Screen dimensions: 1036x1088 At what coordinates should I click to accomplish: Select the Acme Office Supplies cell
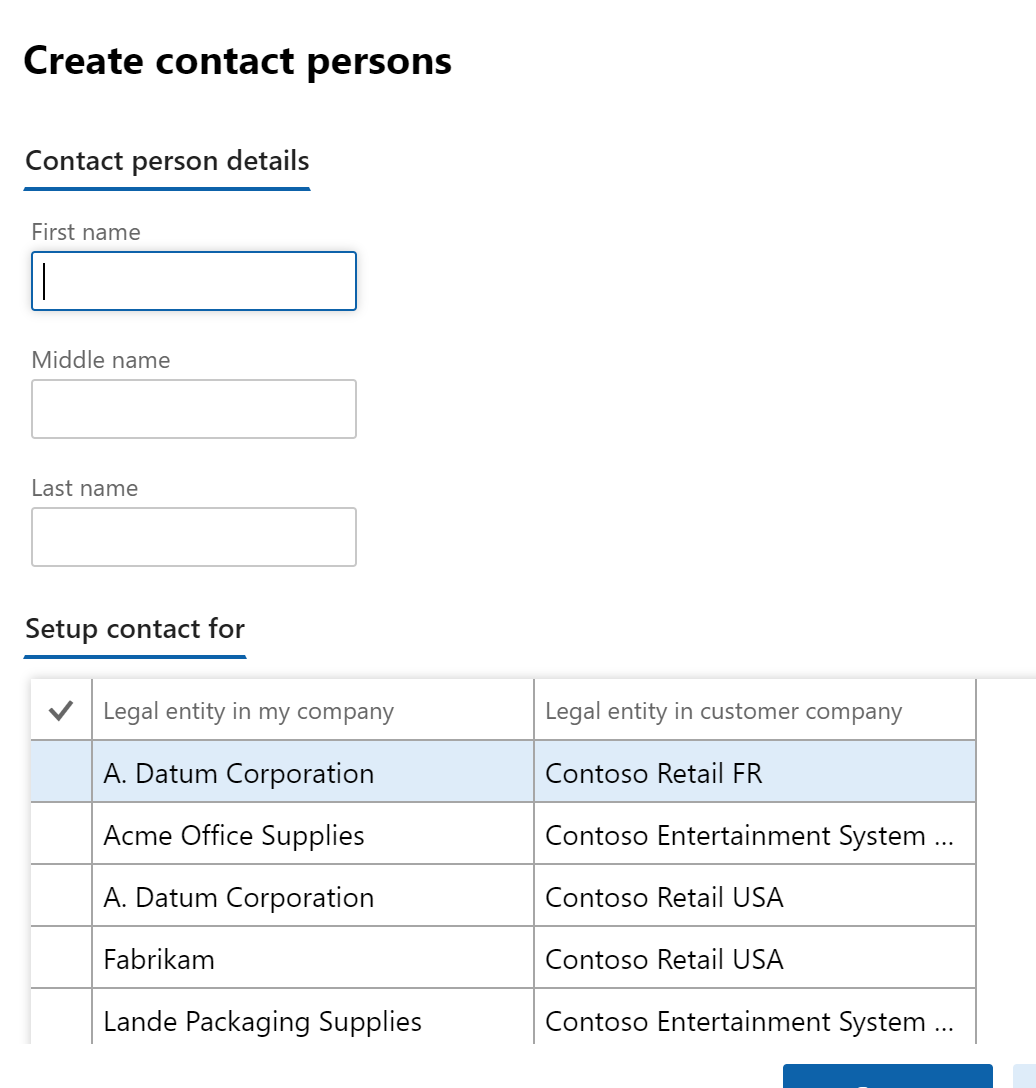click(312, 835)
